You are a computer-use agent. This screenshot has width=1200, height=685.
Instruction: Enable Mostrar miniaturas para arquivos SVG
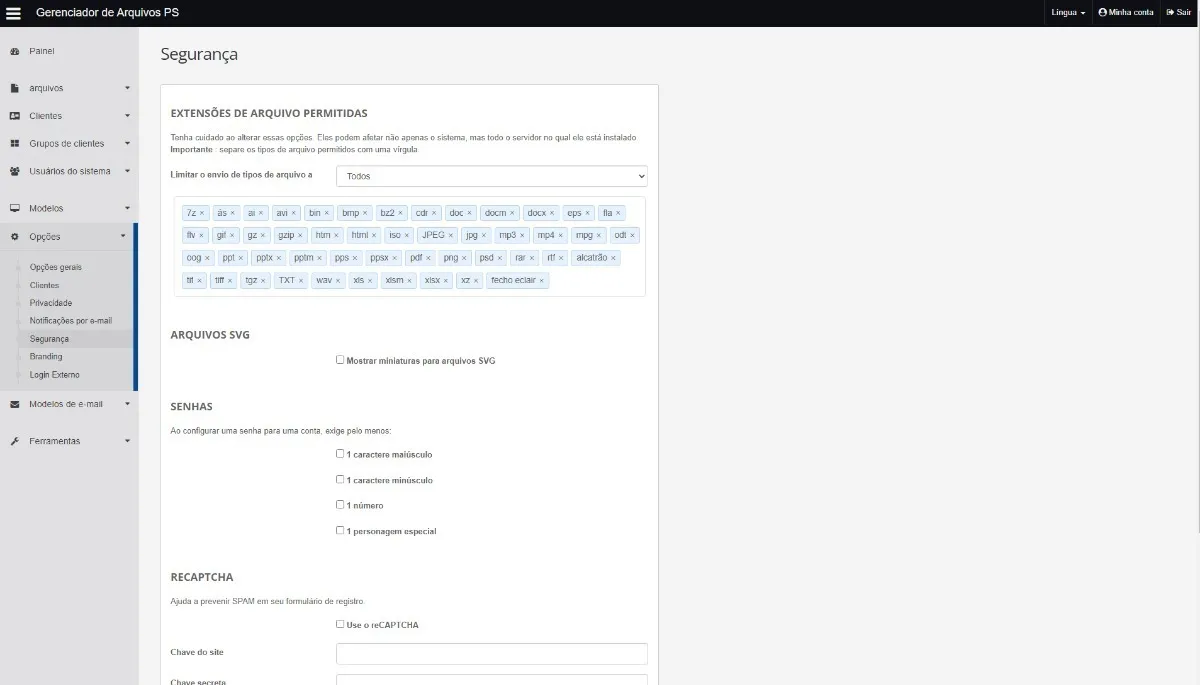[x=340, y=359]
